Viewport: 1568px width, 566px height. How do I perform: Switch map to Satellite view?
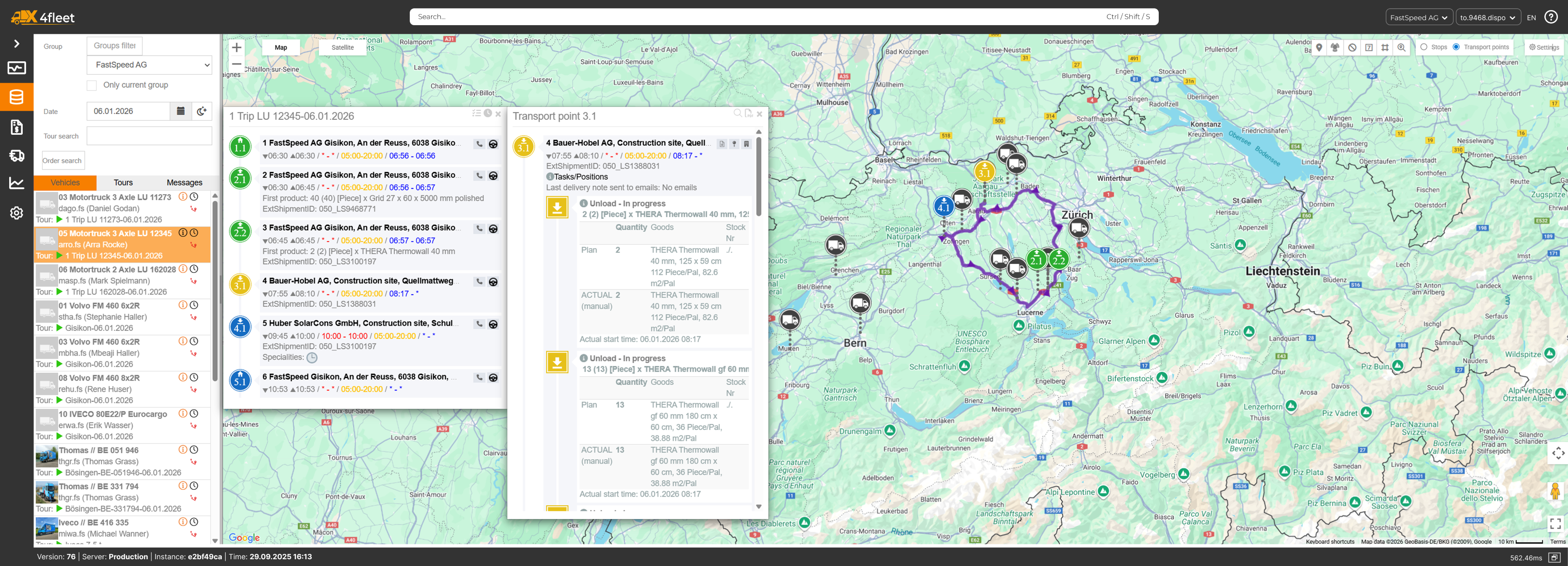(342, 47)
